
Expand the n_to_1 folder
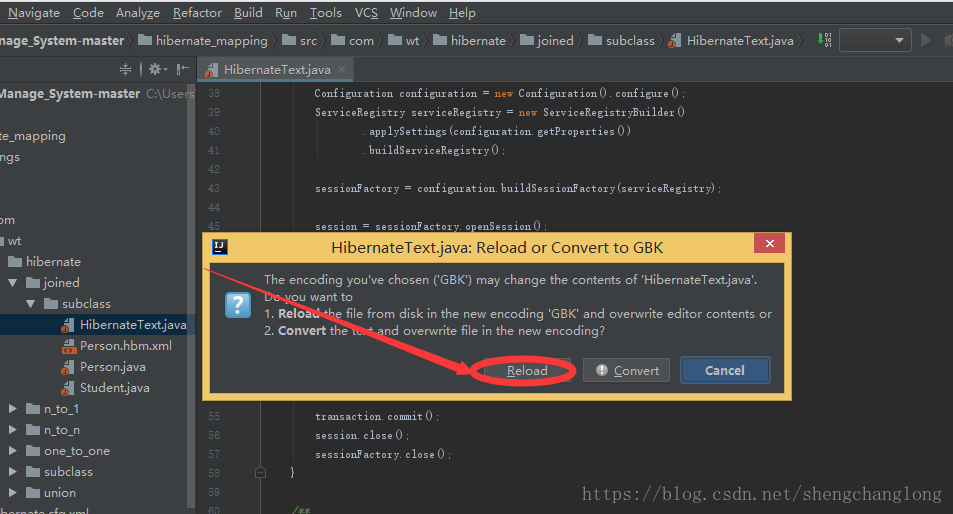13,409
